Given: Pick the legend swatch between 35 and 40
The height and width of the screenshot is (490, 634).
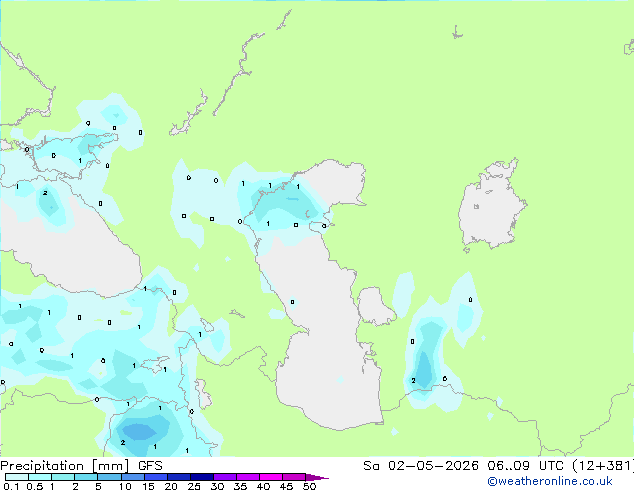Looking at the screenshot, I should click(248, 477).
